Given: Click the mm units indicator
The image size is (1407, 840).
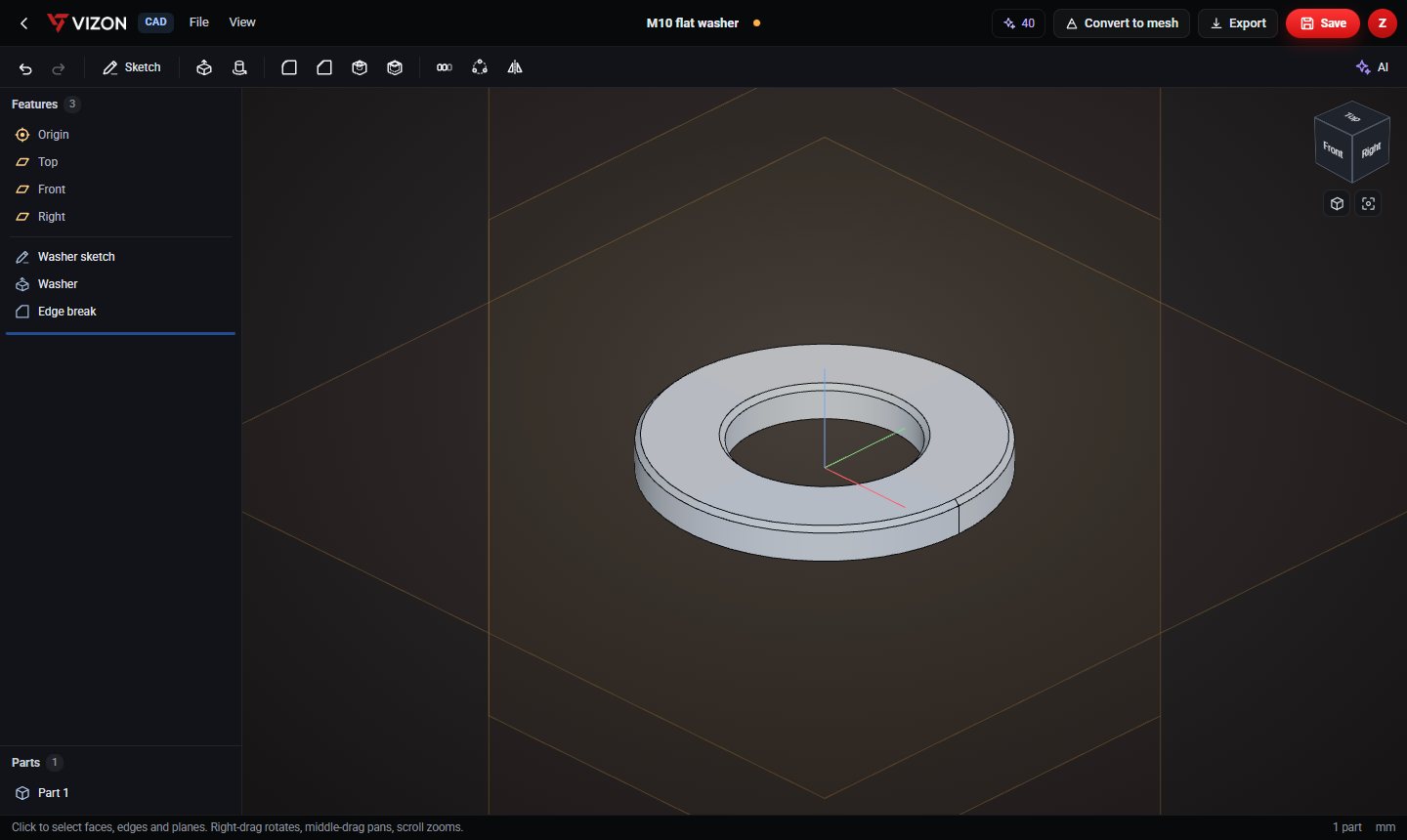Looking at the screenshot, I should 1386,827.
